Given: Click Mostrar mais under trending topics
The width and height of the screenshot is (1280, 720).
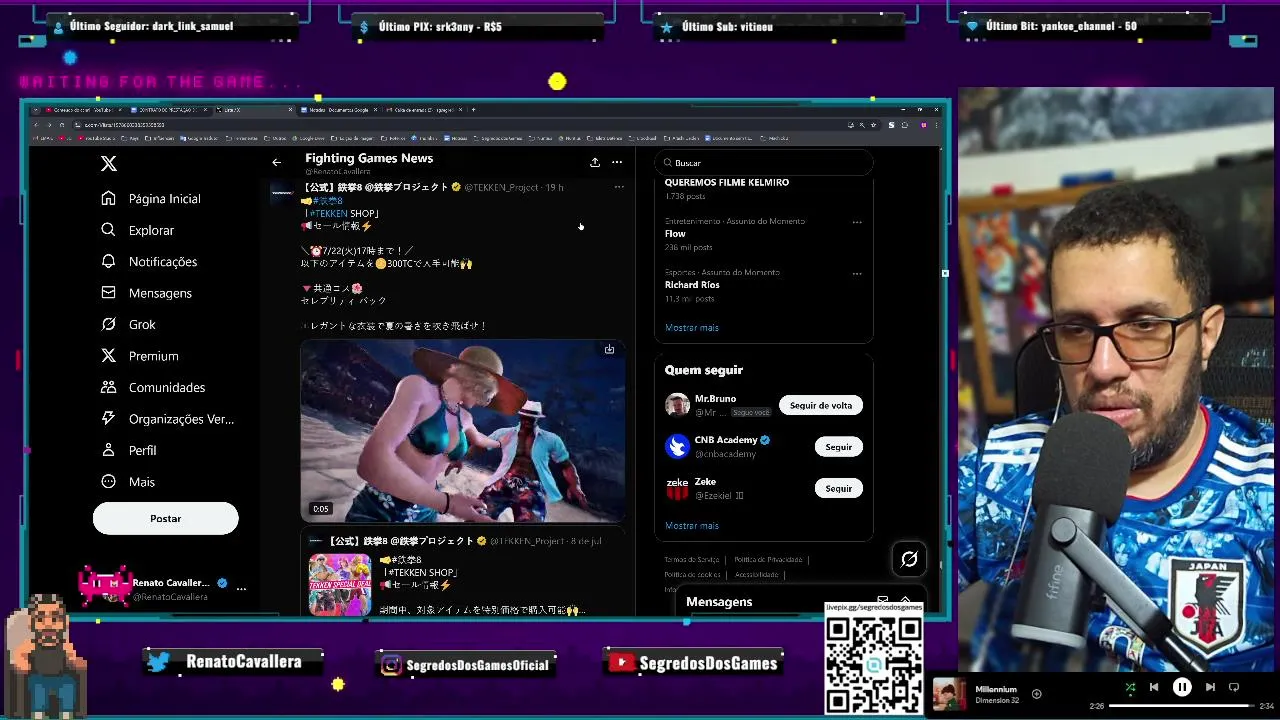Looking at the screenshot, I should [x=692, y=328].
